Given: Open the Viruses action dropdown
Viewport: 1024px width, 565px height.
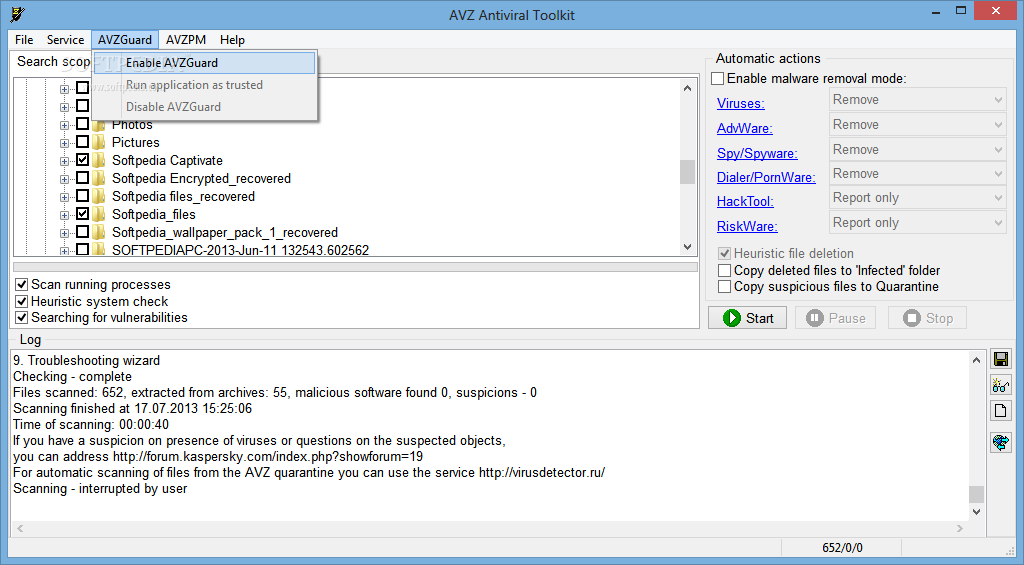Looking at the screenshot, I should click(918, 100).
